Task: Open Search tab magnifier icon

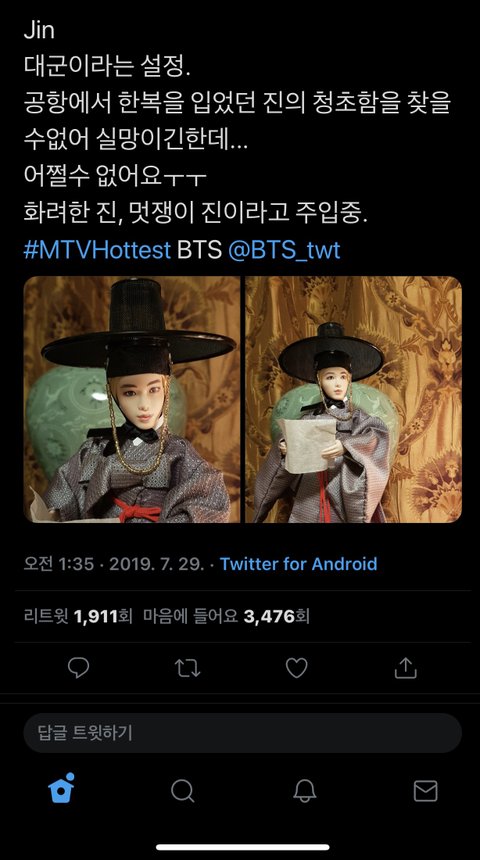Action: (182, 791)
